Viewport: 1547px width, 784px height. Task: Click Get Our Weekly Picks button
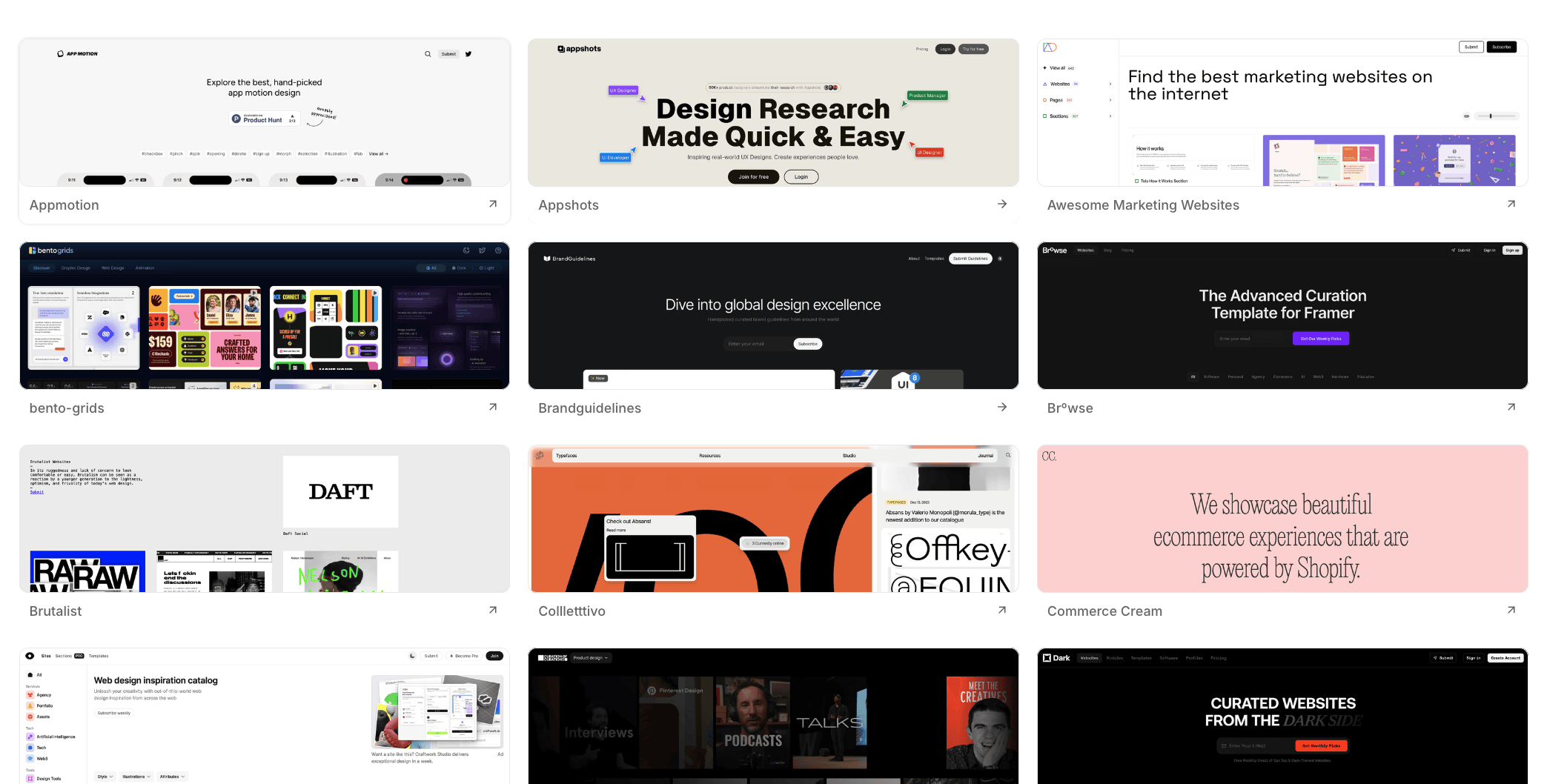[1321, 339]
